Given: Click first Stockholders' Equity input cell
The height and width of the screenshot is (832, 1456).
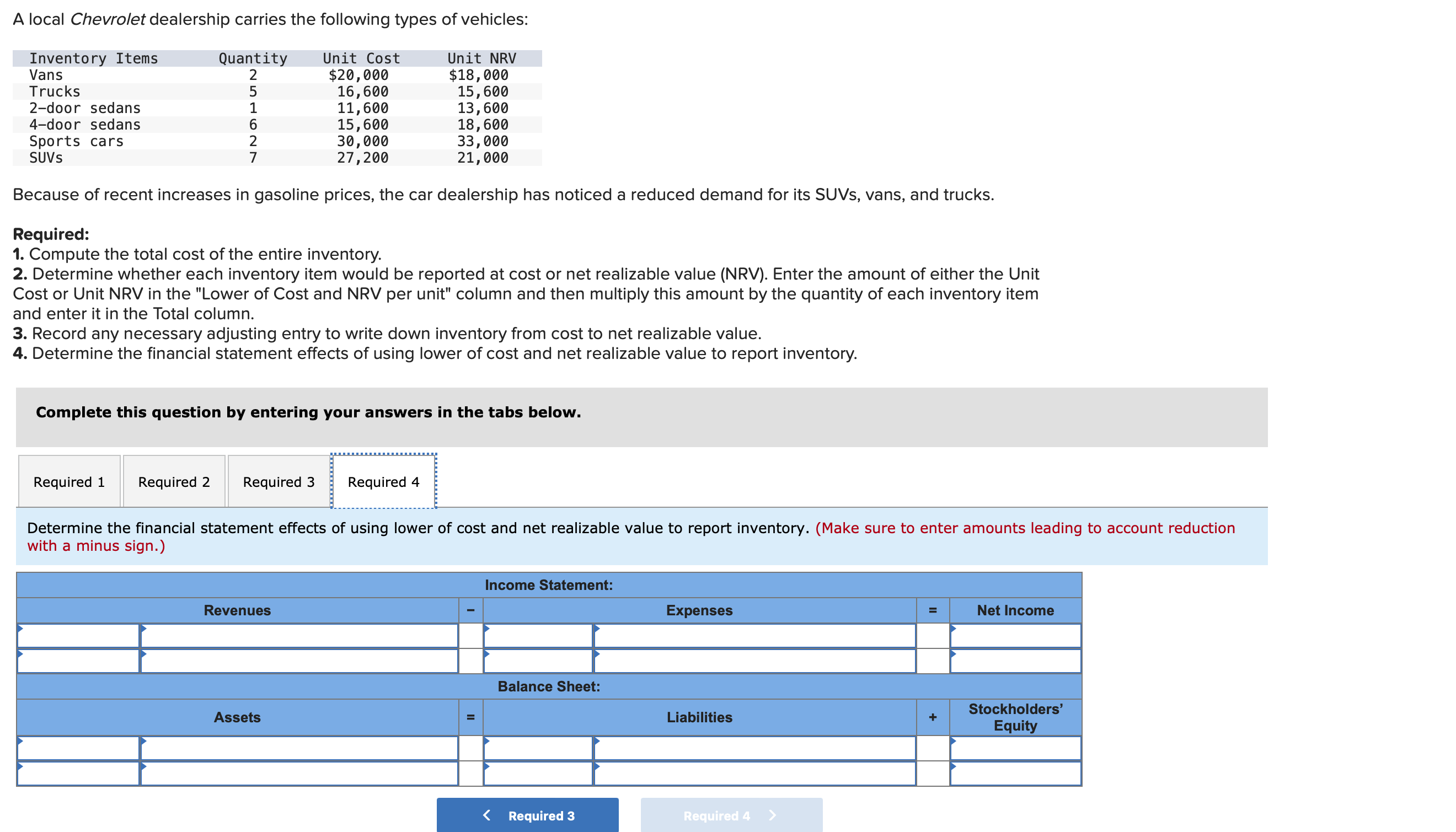Looking at the screenshot, I should 1015,749.
